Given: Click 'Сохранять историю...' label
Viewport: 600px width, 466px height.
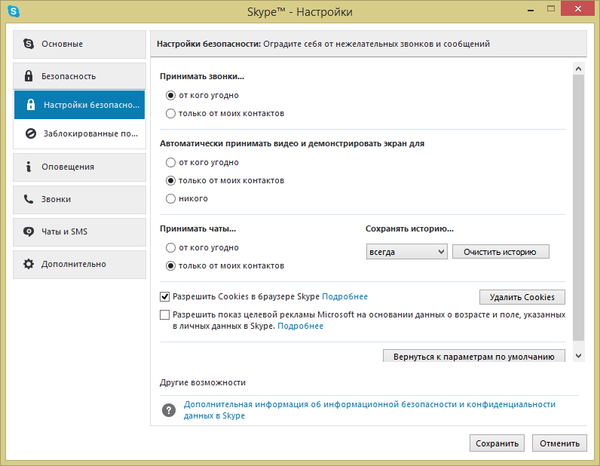Looking at the screenshot, I should click(409, 229).
